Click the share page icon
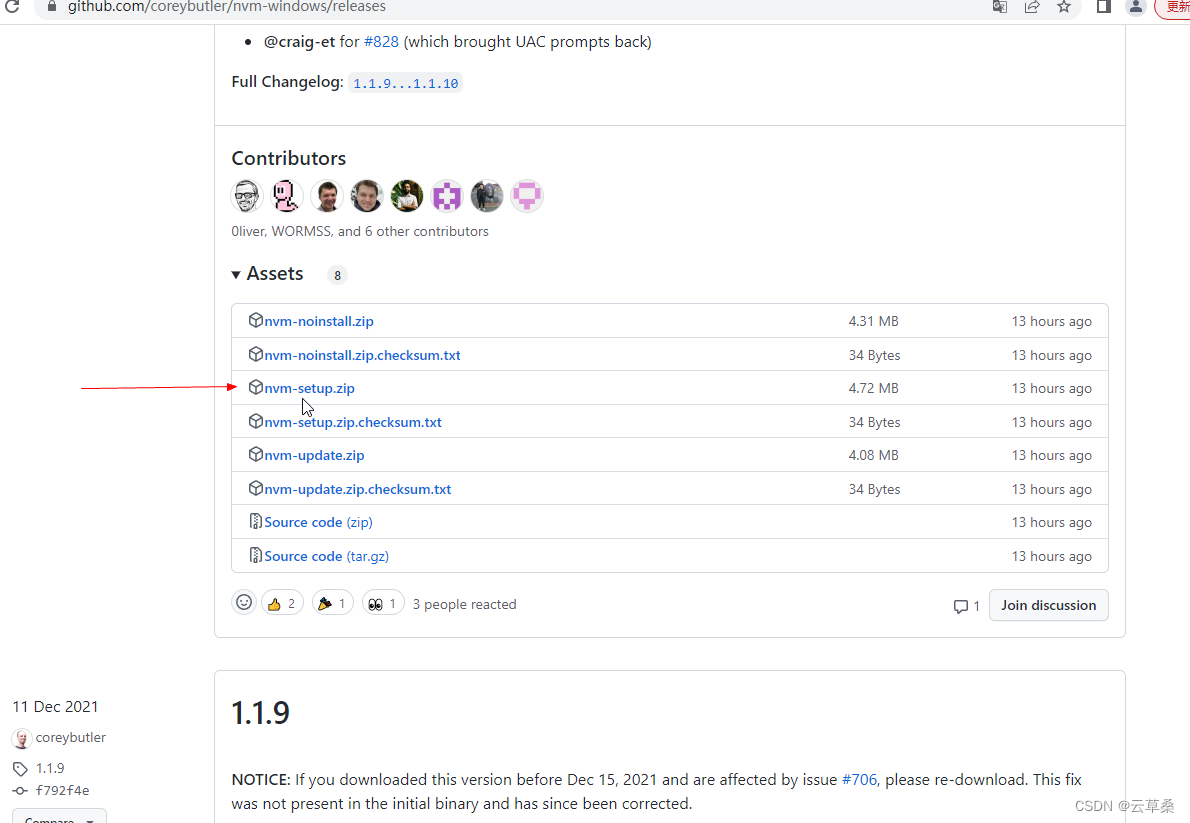This screenshot has height=823, width=1190. pyautogui.click(x=1031, y=7)
